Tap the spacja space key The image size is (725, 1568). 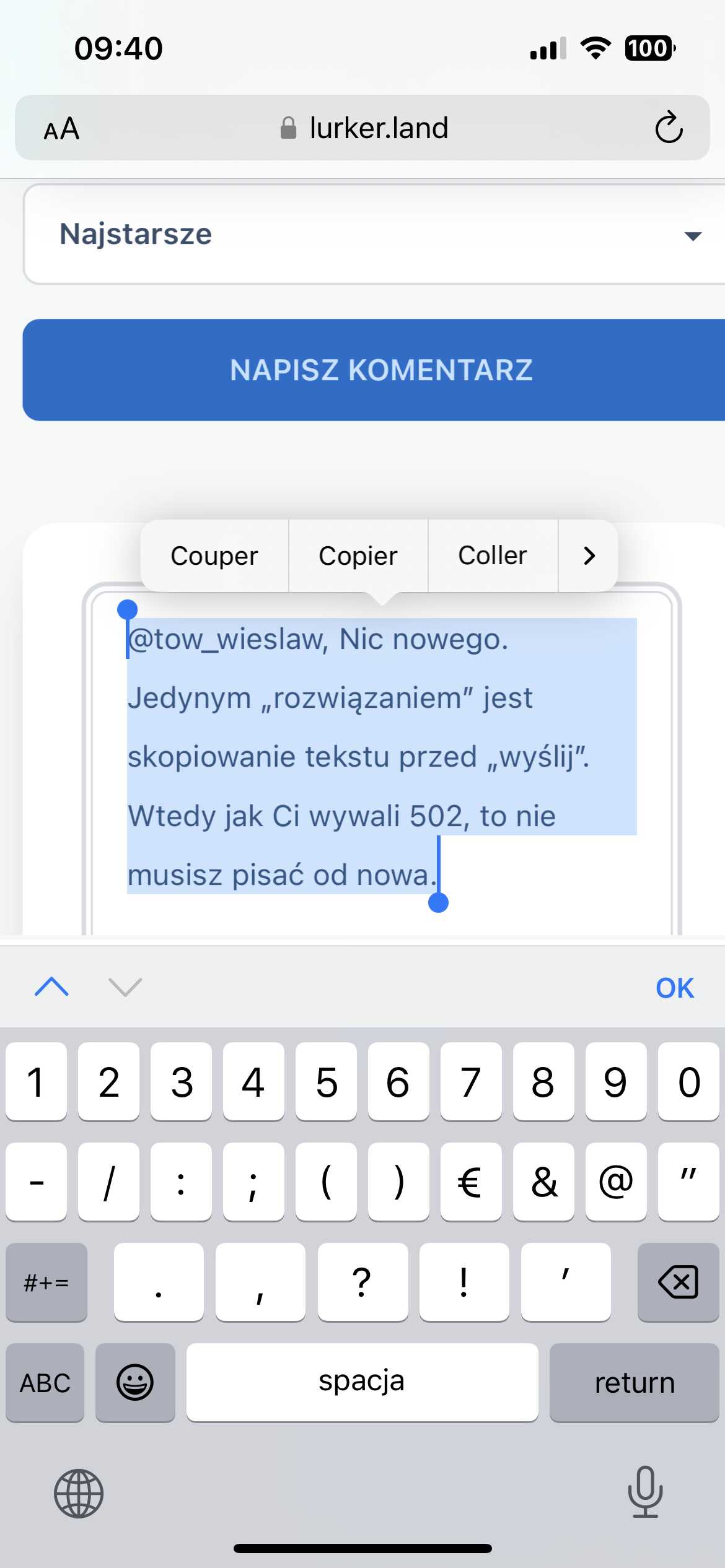click(x=362, y=1382)
